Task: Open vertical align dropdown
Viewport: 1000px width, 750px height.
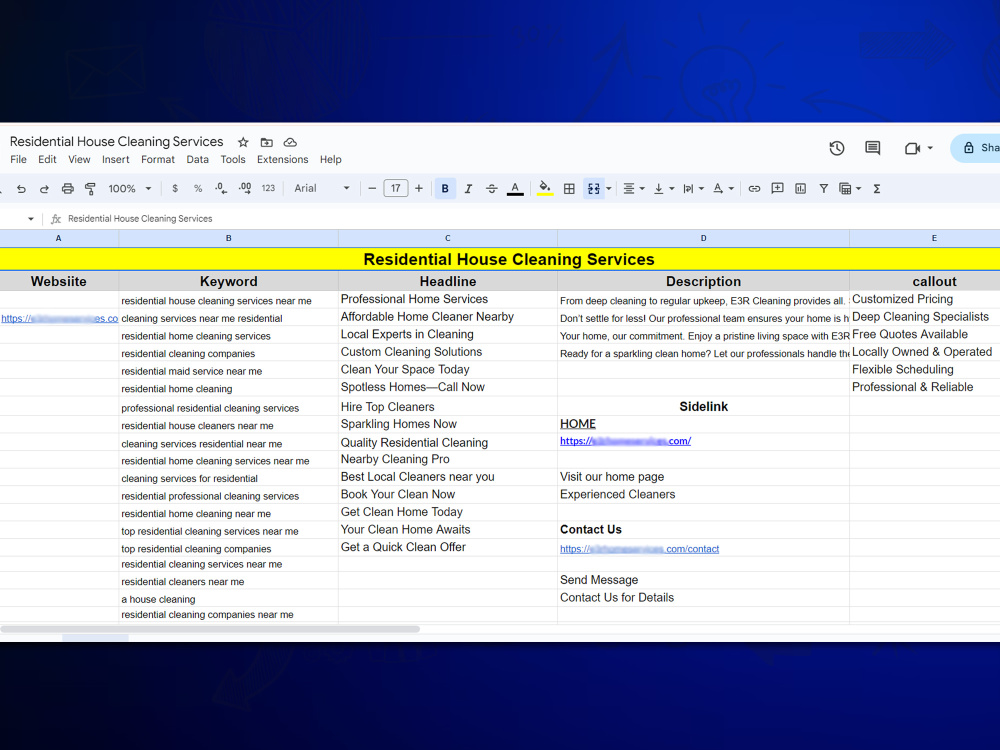Action: 664,189
